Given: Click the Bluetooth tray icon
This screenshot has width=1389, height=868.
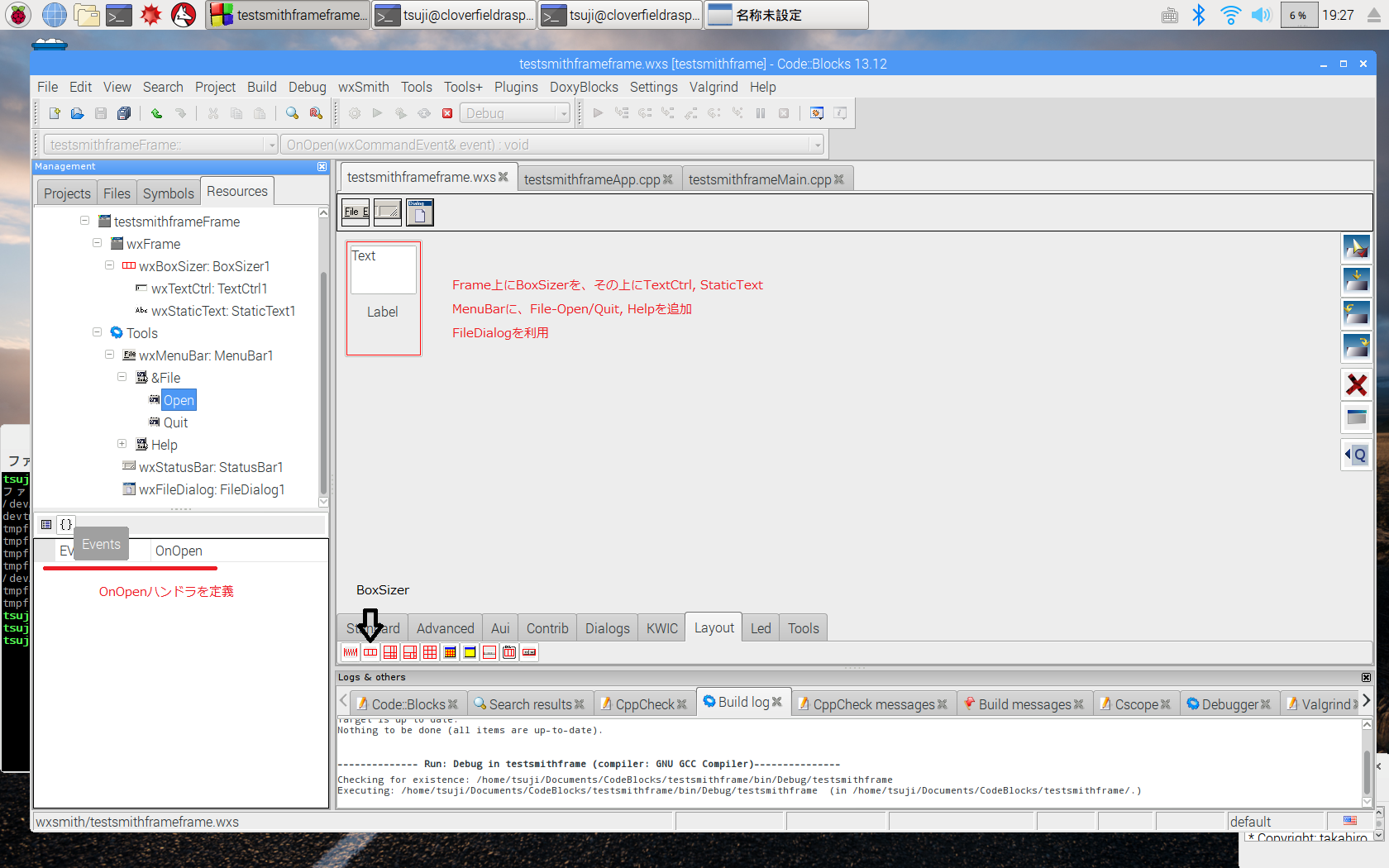Looking at the screenshot, I should pyautogui.click(x=1198, y=15).
